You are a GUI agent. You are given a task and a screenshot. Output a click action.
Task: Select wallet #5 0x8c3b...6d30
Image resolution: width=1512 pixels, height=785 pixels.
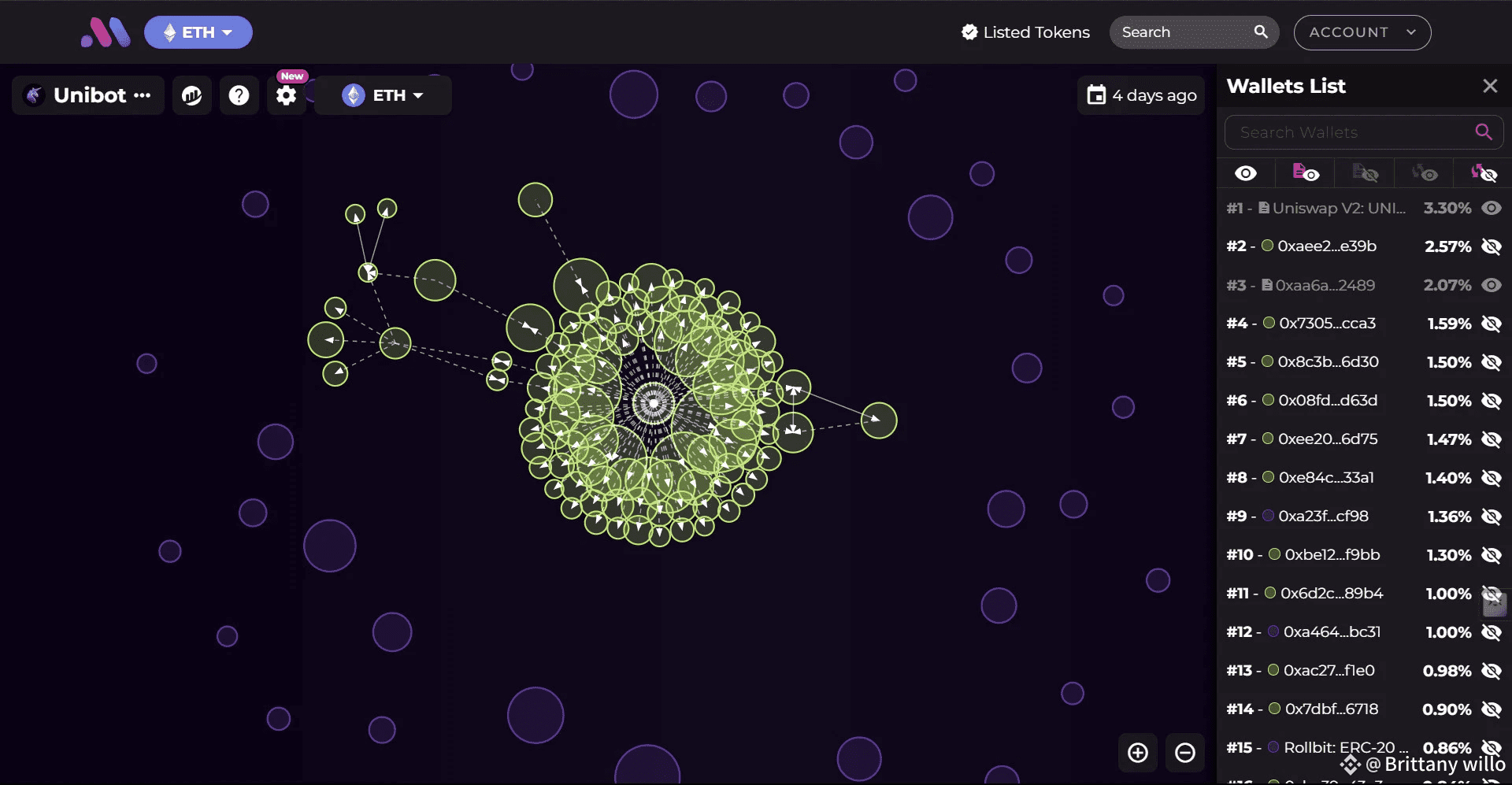coord(1328,362)
